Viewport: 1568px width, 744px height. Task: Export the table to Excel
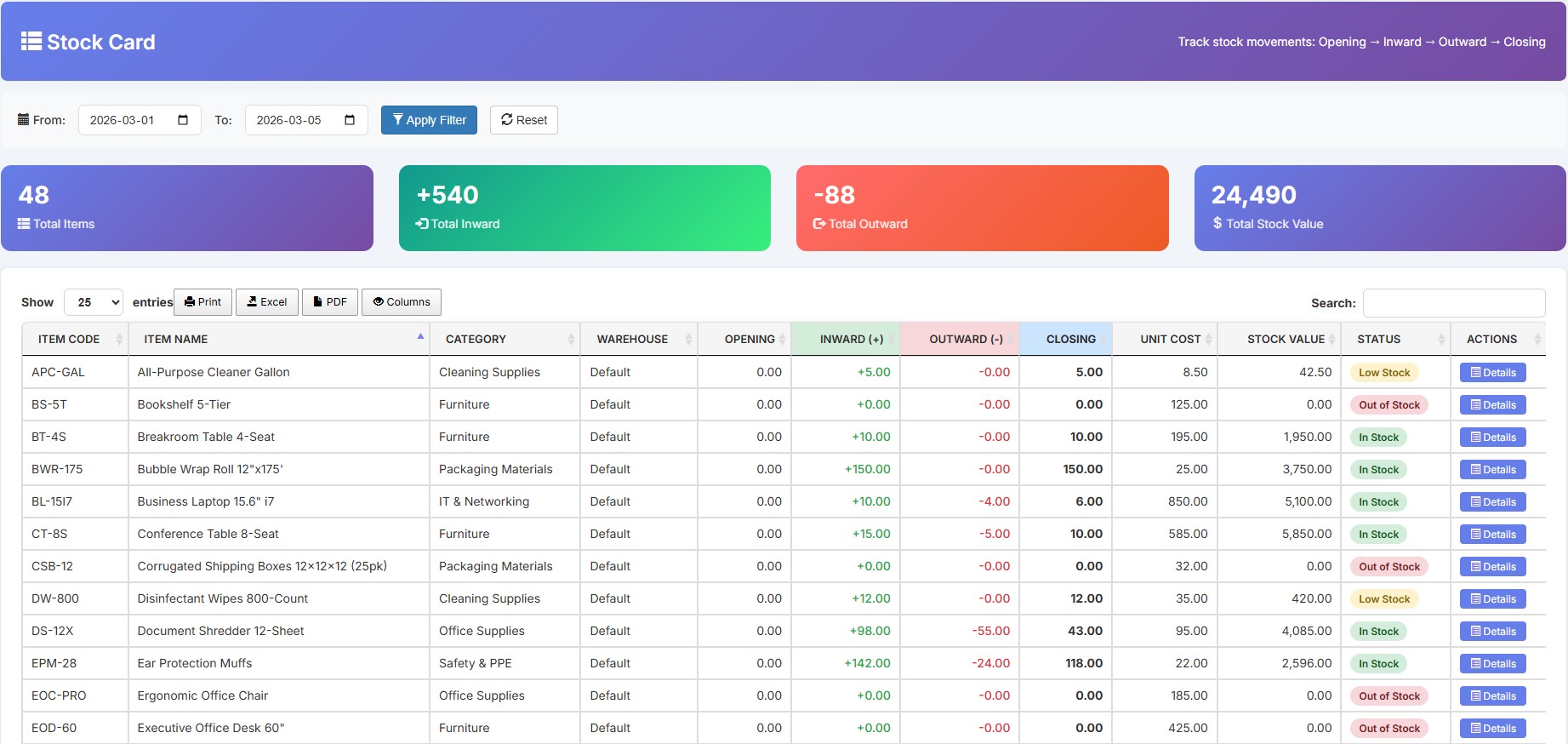[267, 302]
